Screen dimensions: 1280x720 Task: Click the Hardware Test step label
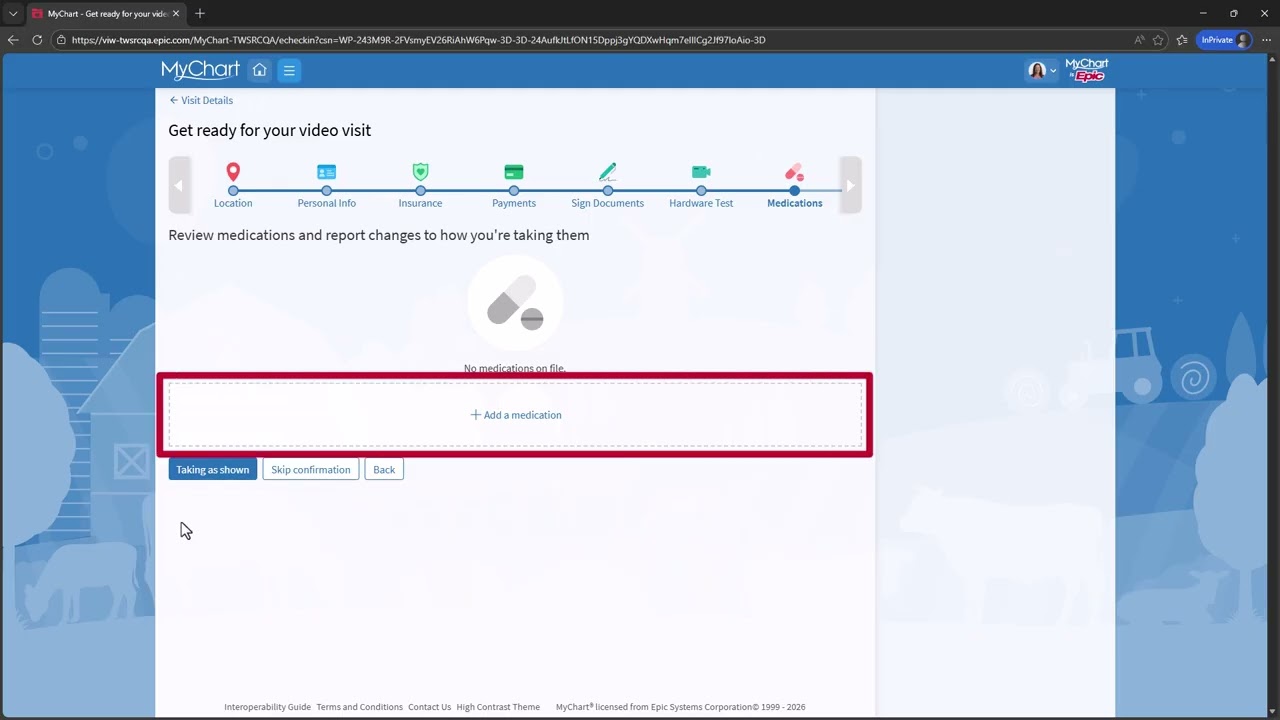point(701,203)
